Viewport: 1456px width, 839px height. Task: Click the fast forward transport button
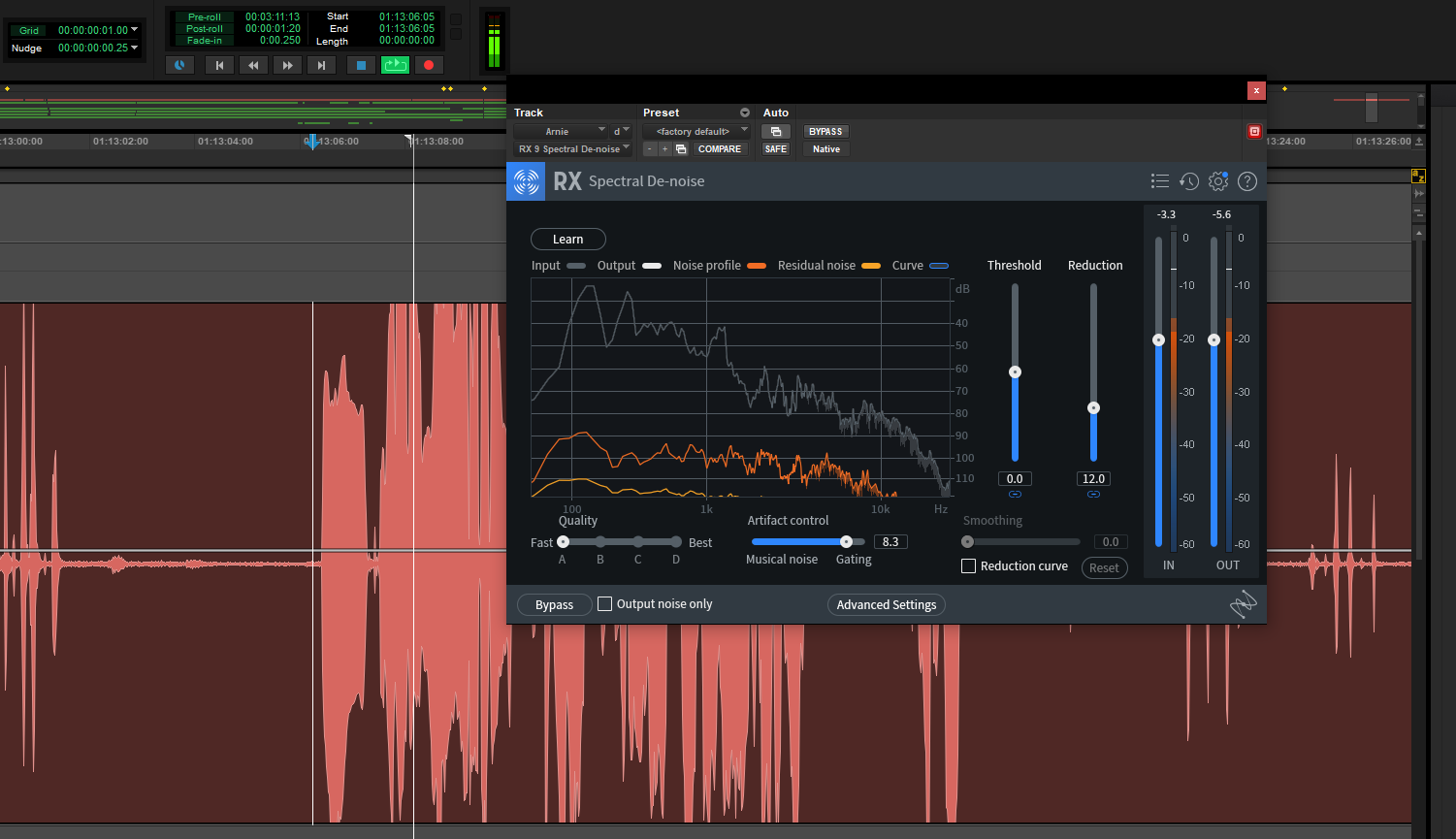[287, 65]
